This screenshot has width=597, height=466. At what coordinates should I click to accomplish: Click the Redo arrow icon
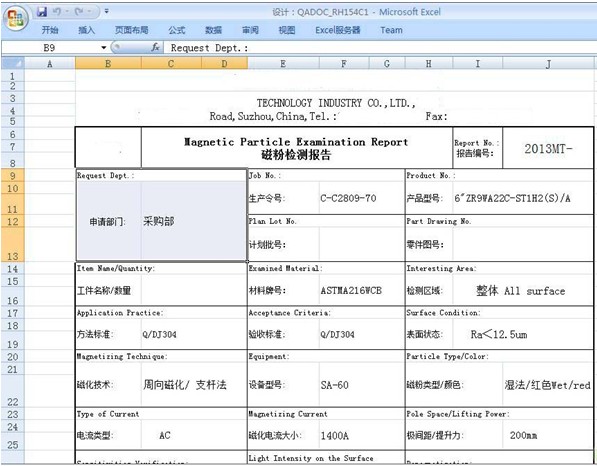pos(80,12)
